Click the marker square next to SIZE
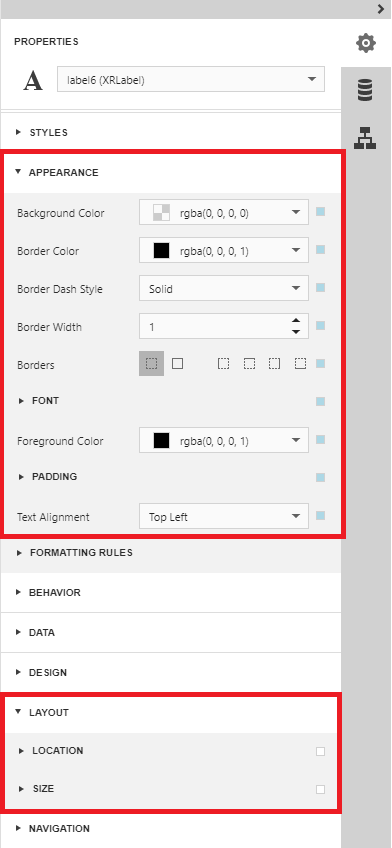 pos(321,790)
